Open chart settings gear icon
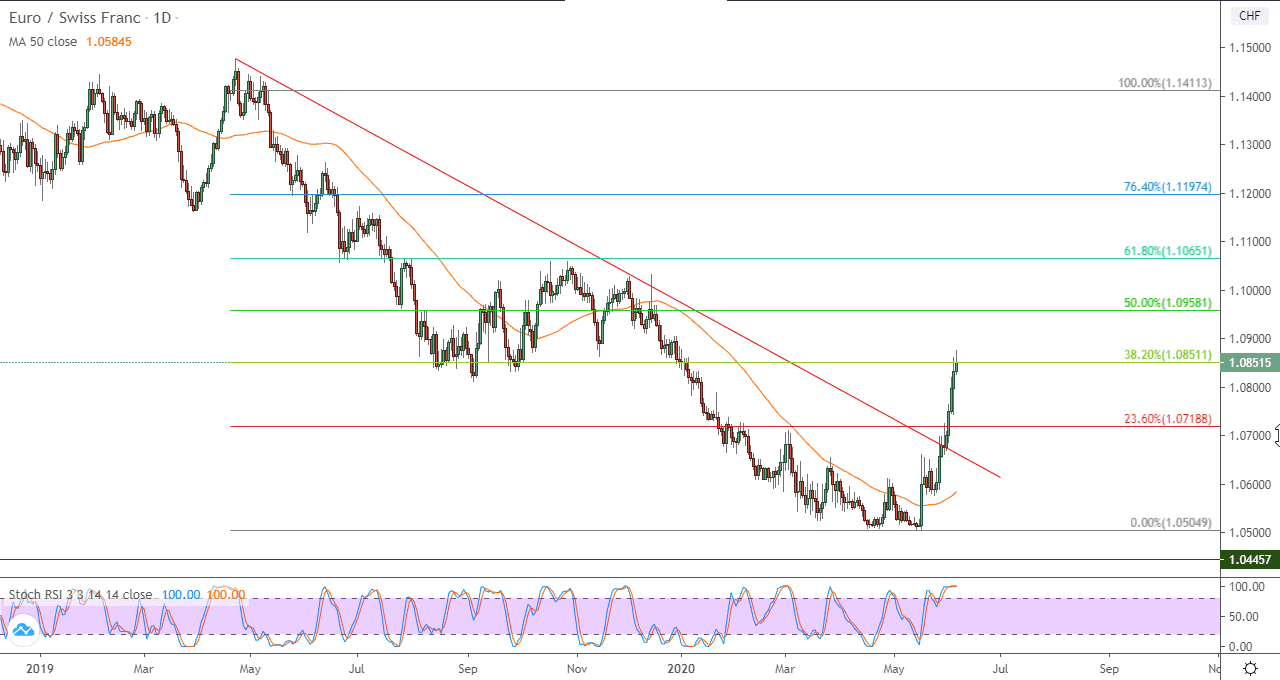This screenshot has width=1280, height=680. 1250,667
